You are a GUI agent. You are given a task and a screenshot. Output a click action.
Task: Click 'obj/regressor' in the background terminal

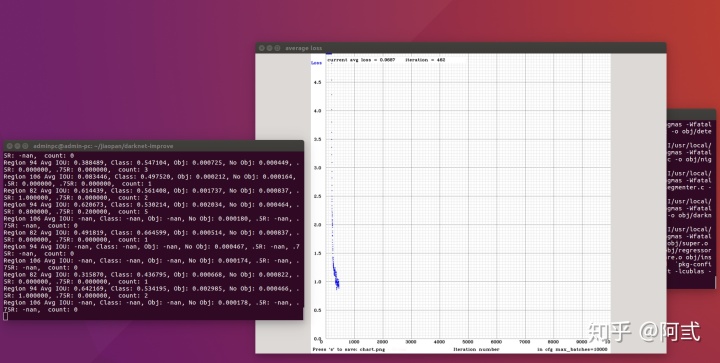pyautogui.click(x=690, y=250)
